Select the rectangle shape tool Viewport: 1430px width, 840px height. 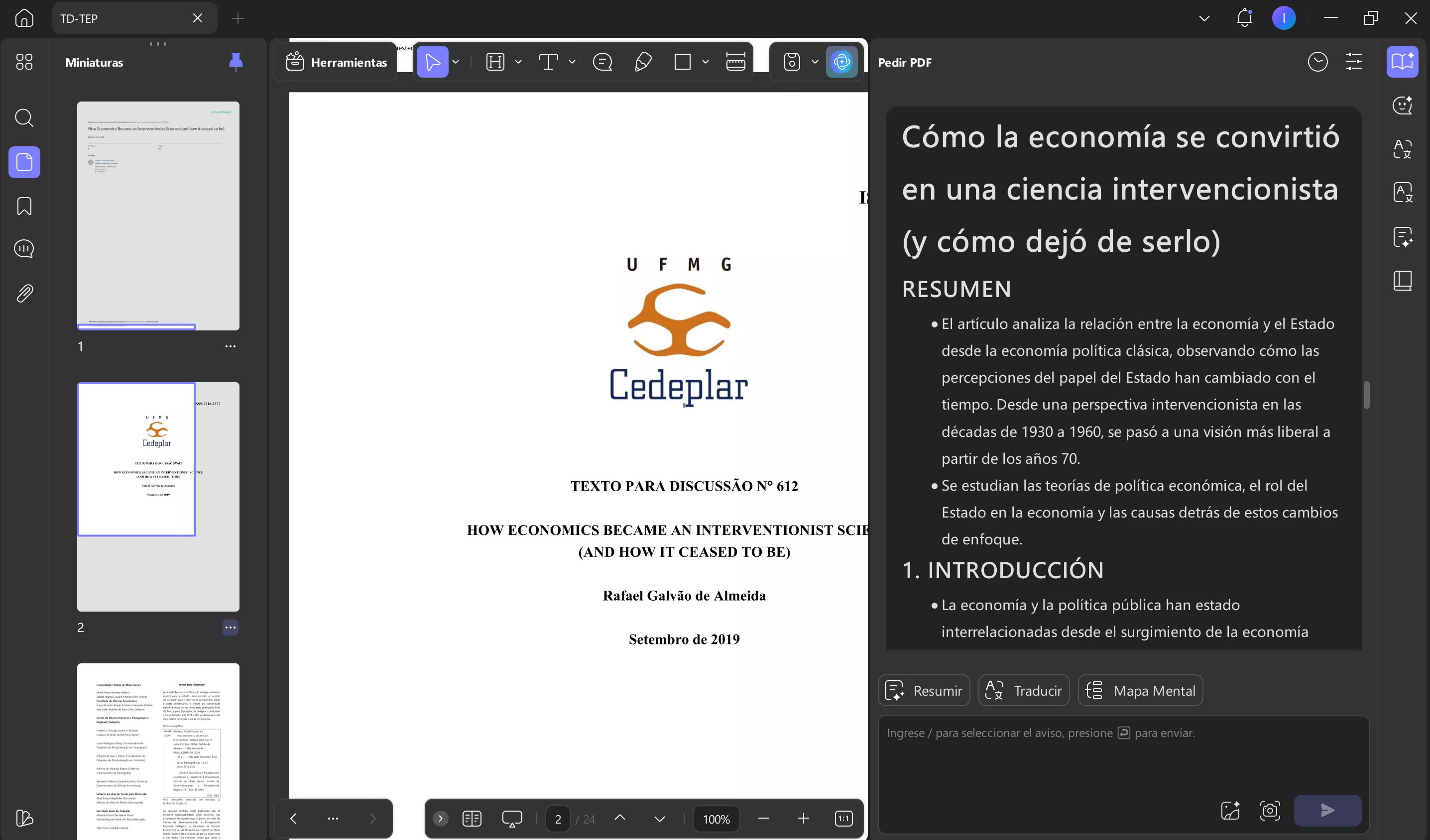682,62
